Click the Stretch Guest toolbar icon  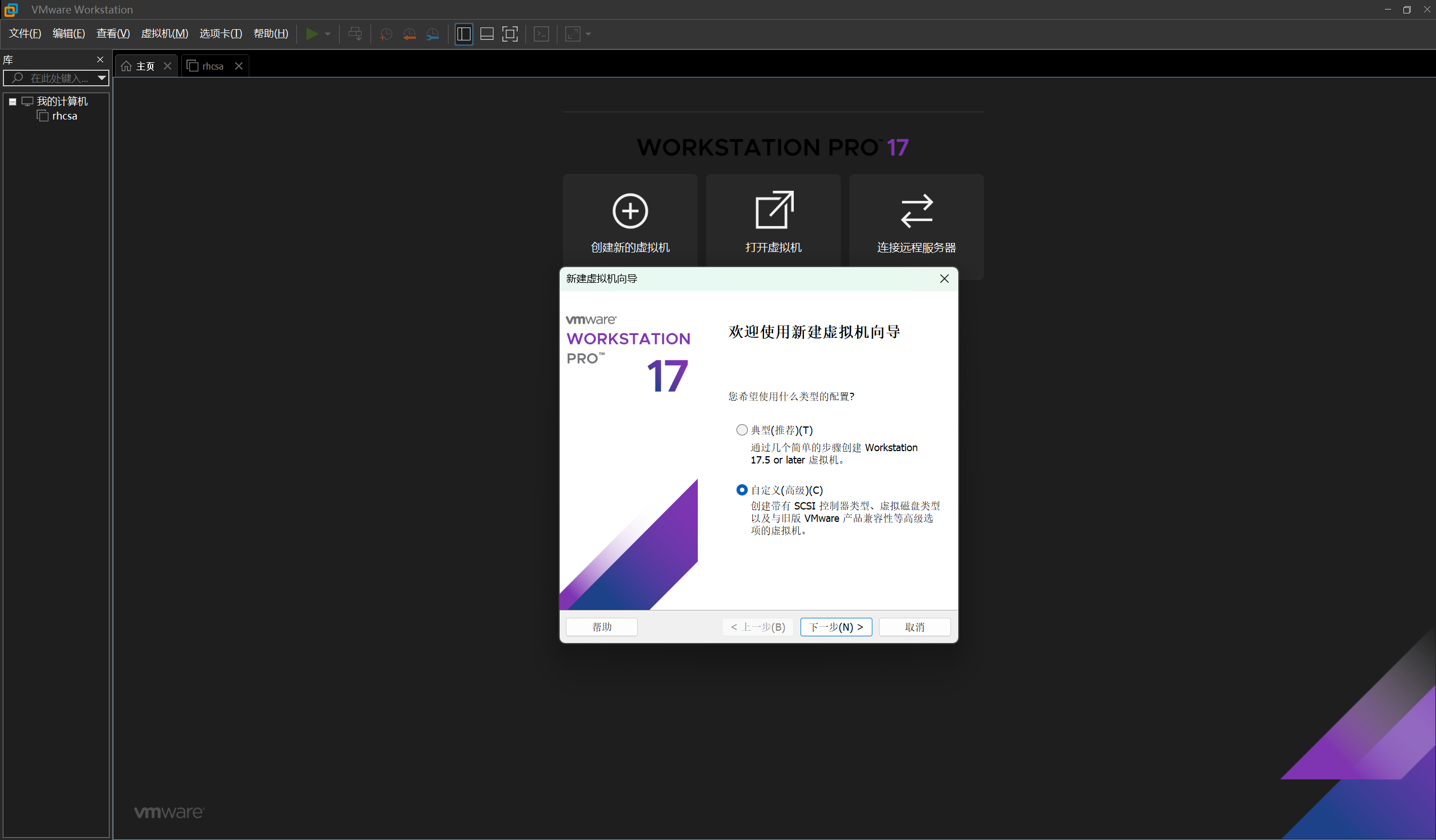(x=573, y=34)
